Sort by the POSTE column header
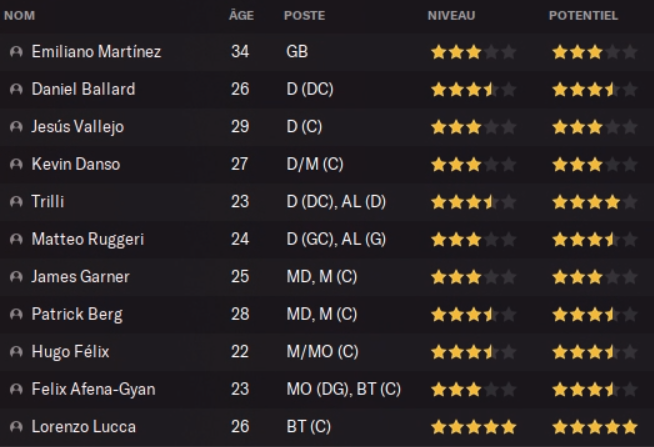The height and width of the screenshot is (447, 654). point(304,16)
